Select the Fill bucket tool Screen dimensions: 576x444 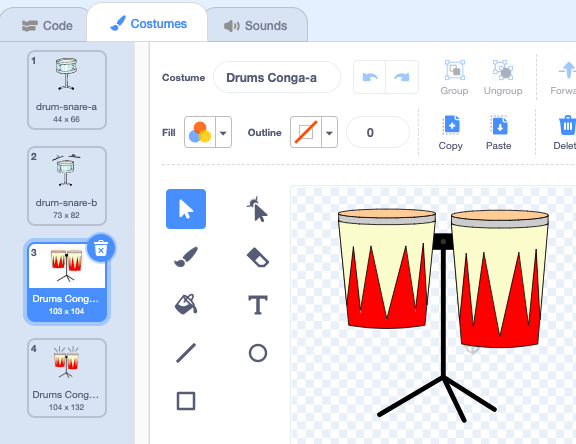[186, 304]
